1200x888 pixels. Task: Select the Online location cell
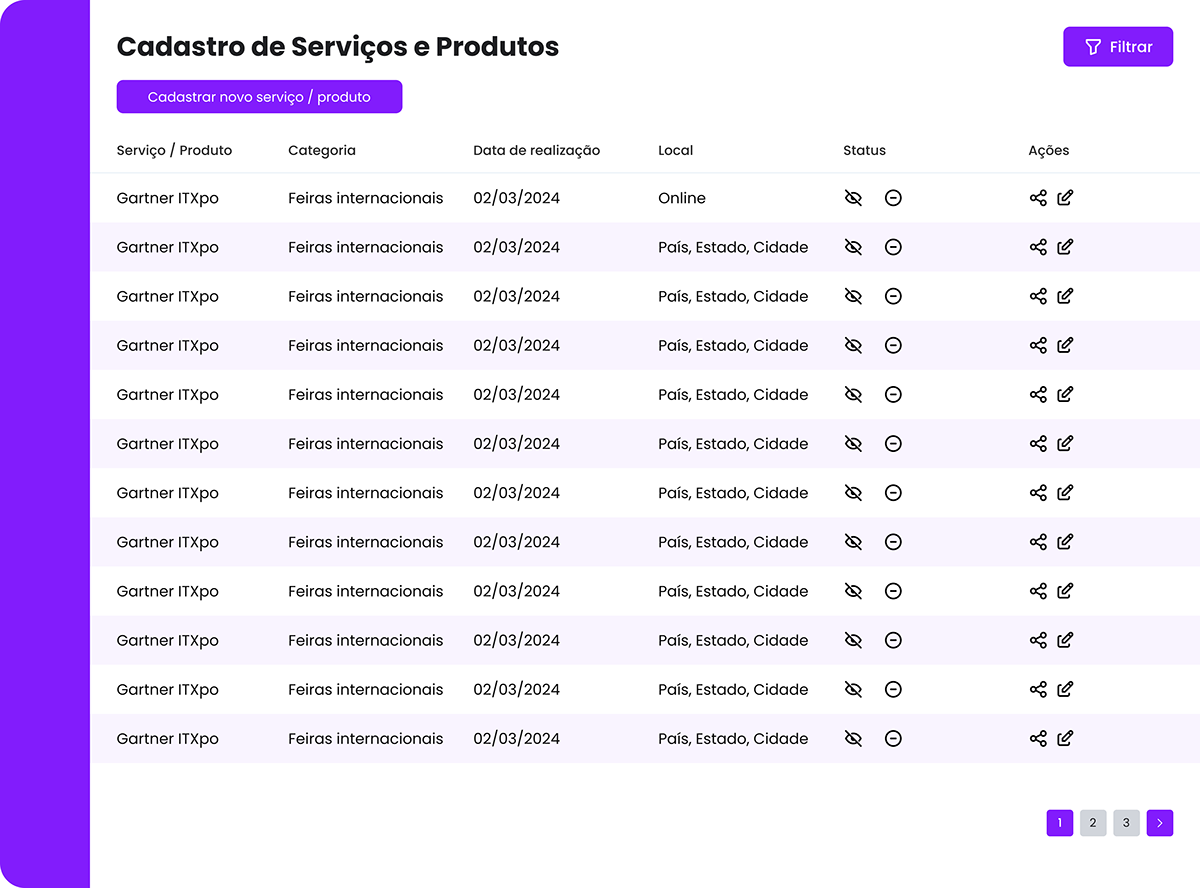pyautogui.click(x=682, y=198)
